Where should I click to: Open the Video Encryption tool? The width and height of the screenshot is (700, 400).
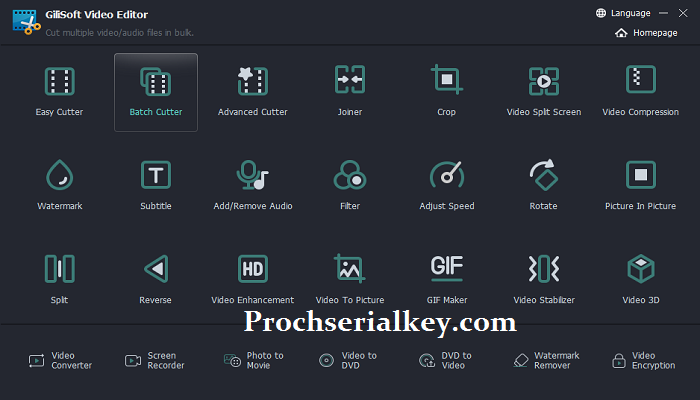643,360
